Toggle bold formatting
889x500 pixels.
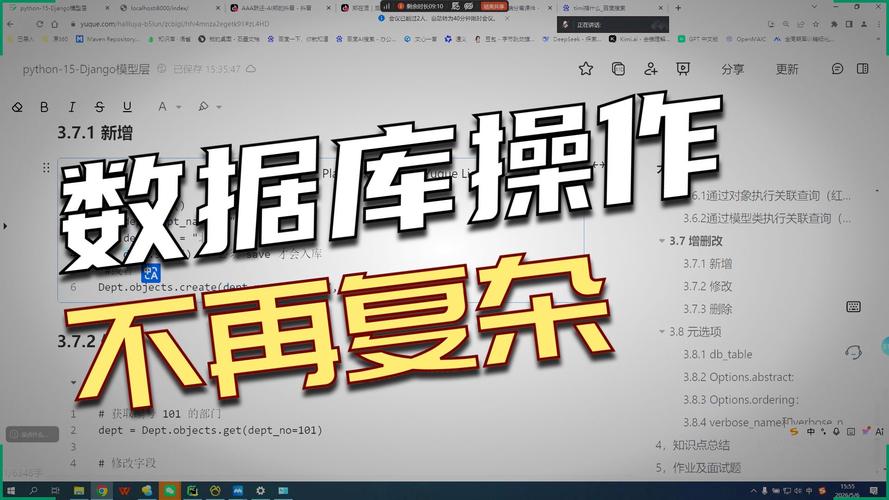(x=44, y=107)
